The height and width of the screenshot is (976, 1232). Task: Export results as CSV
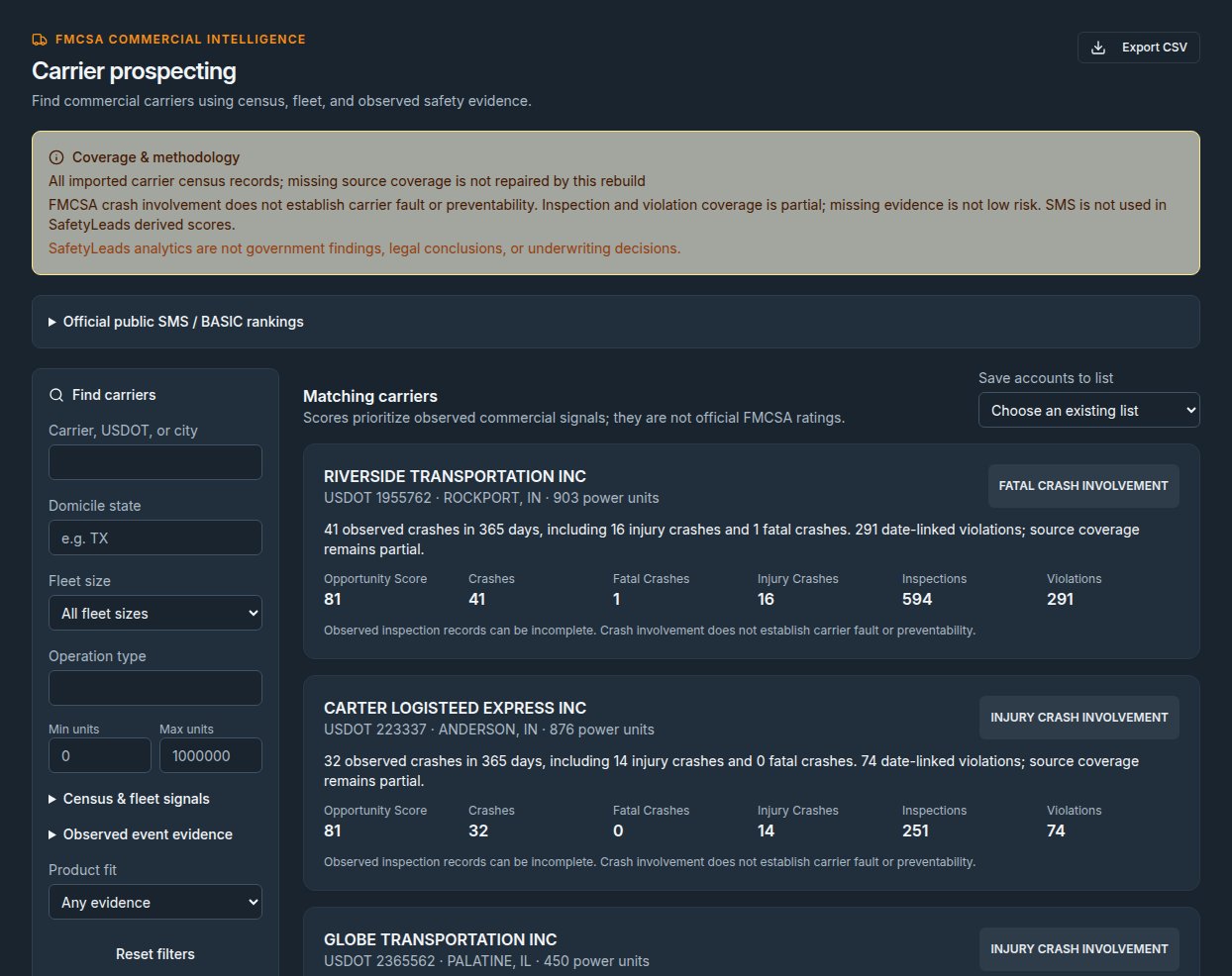click(1138, 48)
